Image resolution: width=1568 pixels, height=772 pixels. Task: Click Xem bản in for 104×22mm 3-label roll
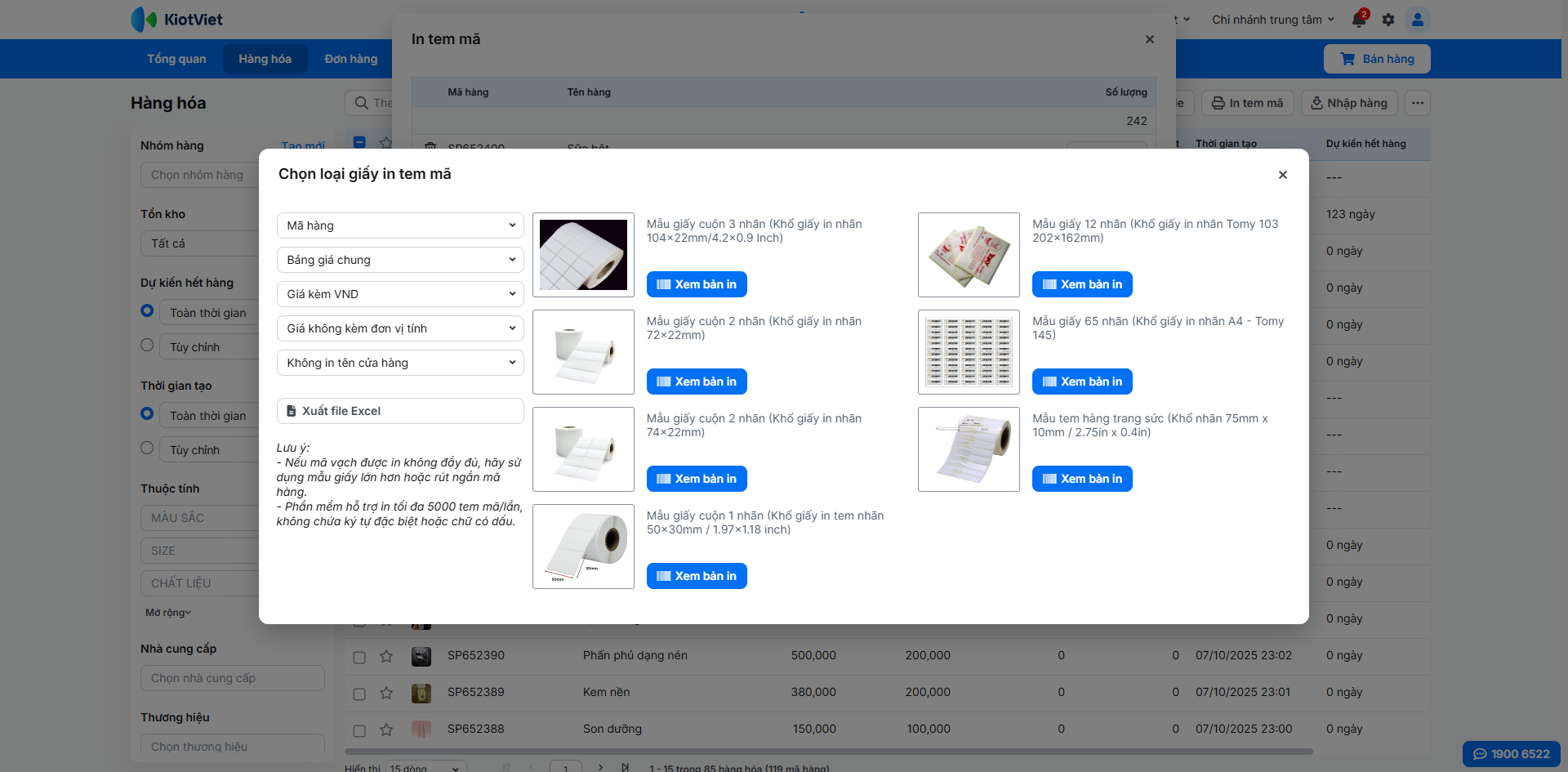click(x=697, y=284)
